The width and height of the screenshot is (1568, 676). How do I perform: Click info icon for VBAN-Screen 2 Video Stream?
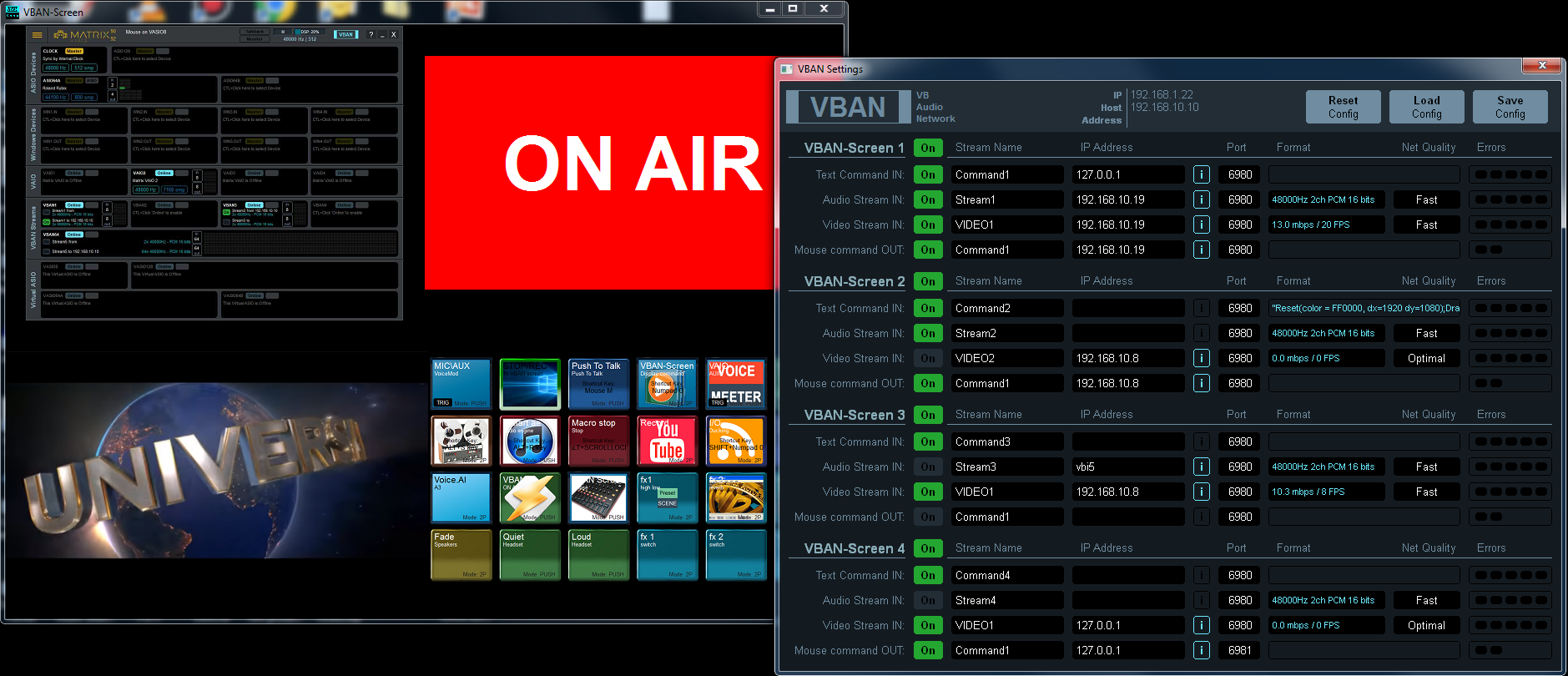pyautogui.click(x=1201, y=358)
